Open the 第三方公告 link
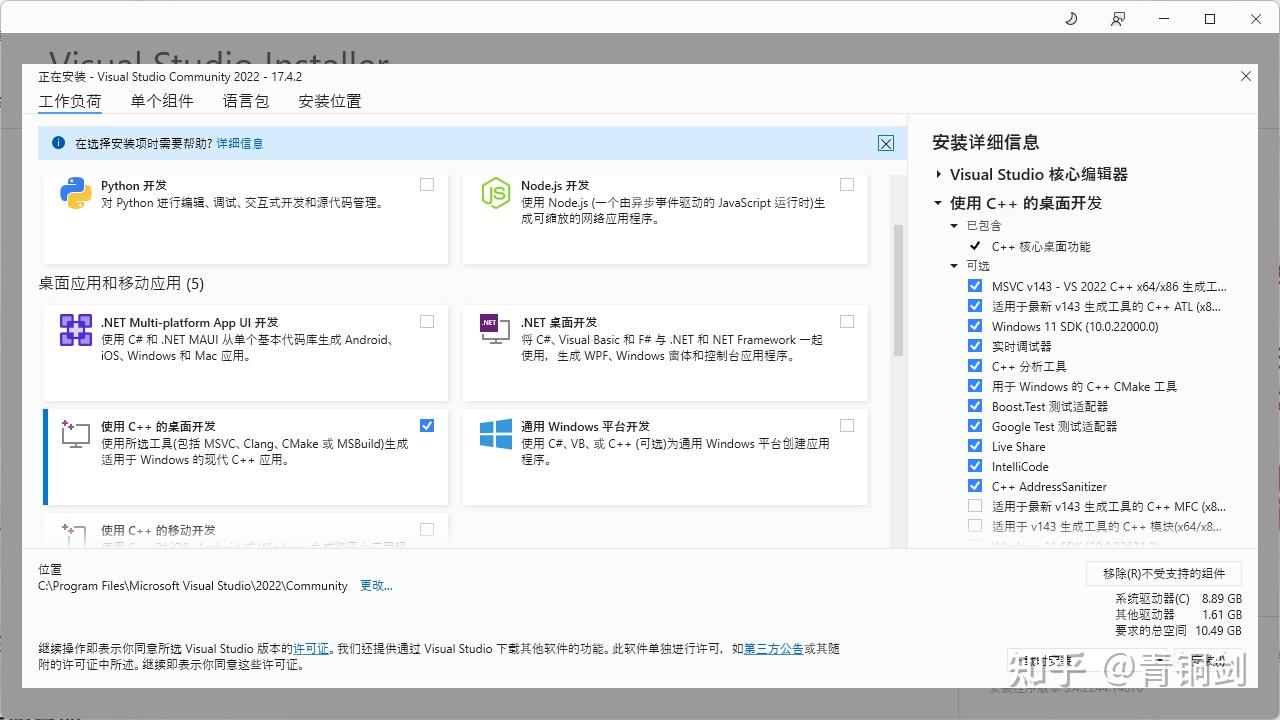The width and height of the screenshot is (1280, 720). point(774,649)
